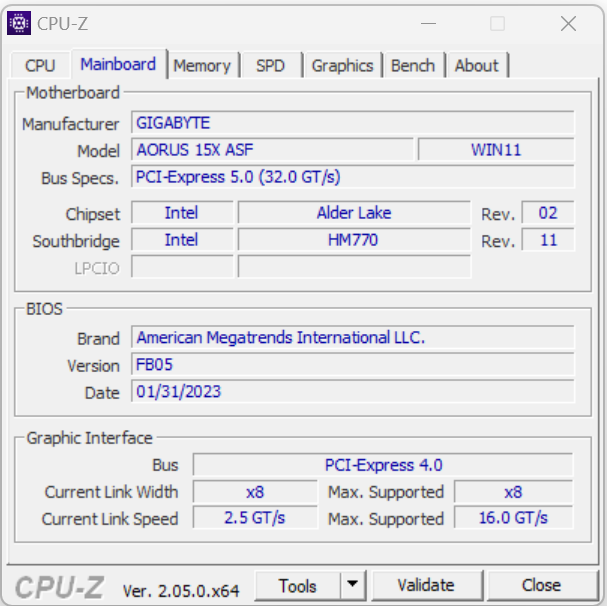
Task: Click Max. Supported width x8 value
Action: pyautogui.click(x=513, y=492)
